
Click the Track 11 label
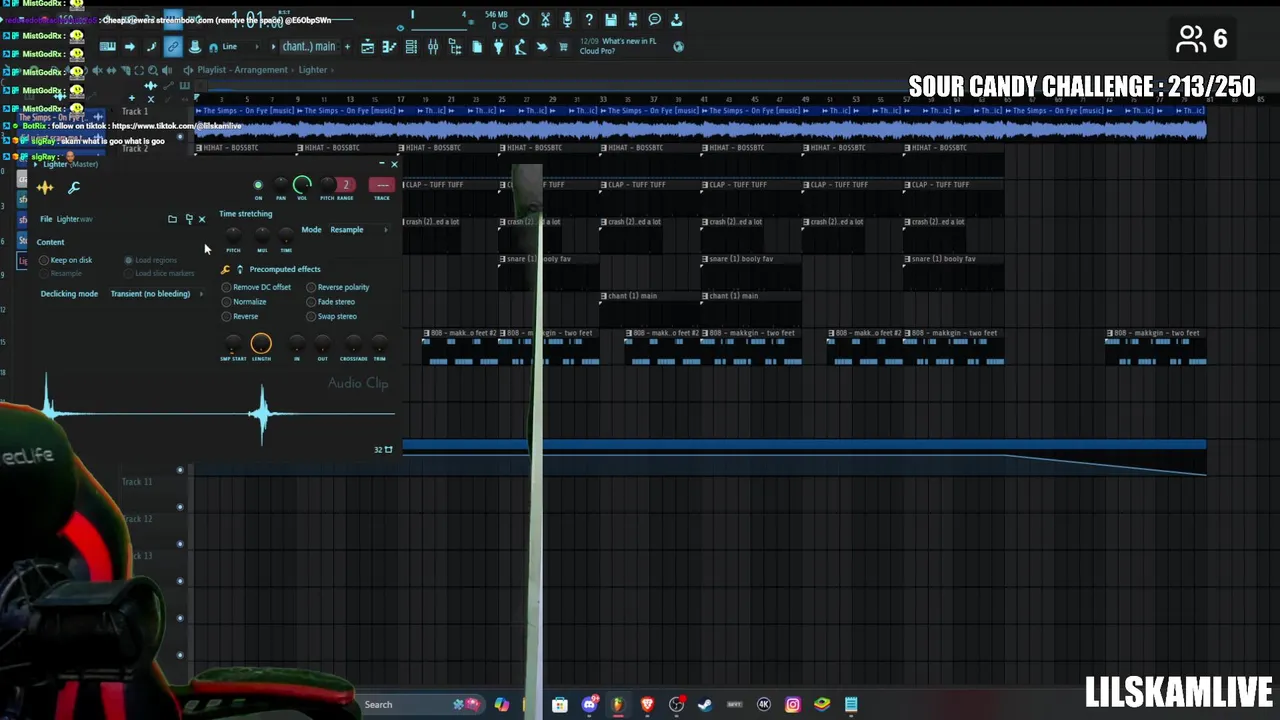click(137, 482)
